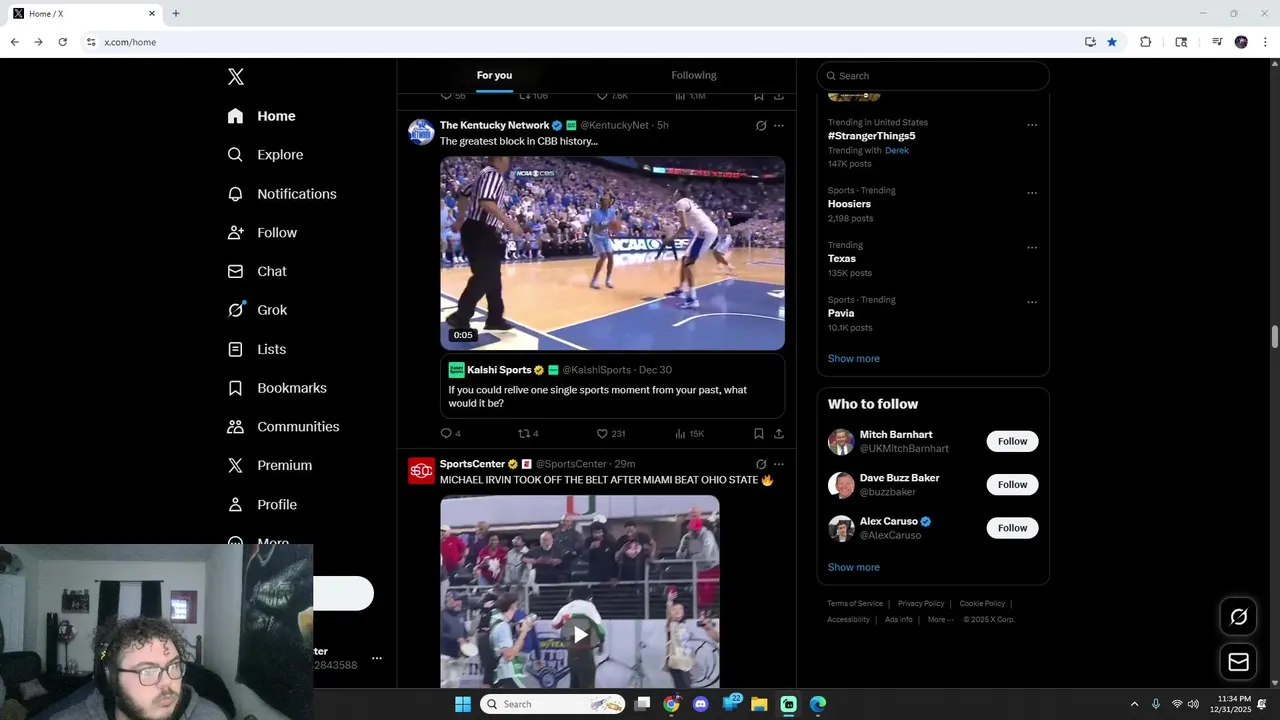Viewport: 1280px width, 720px height.
Task: Open the Pavia trending topic
Action: tap(841, 313)
